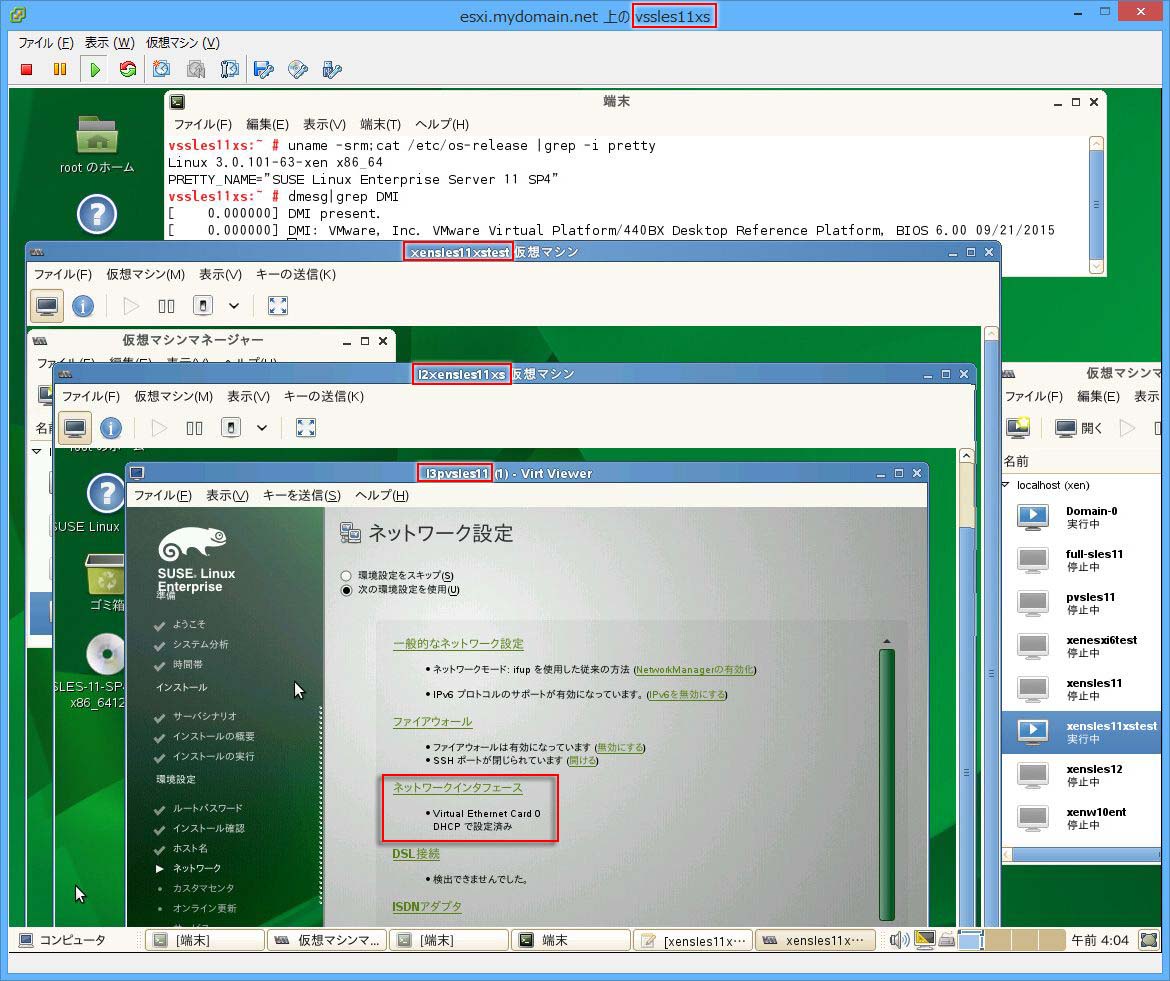Viewport: 1170px width, 981px height.
Task: Open 仮想マシン(V) menu in VMware console
Action: coord(183,43)
